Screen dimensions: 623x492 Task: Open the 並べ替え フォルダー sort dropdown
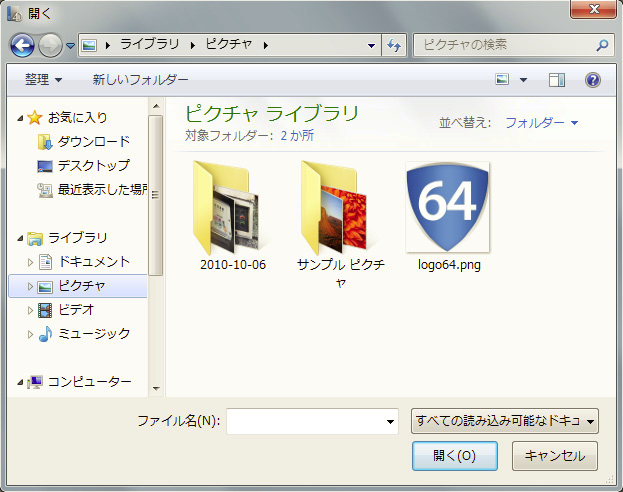pyautogui.click(x=541, y=122)
